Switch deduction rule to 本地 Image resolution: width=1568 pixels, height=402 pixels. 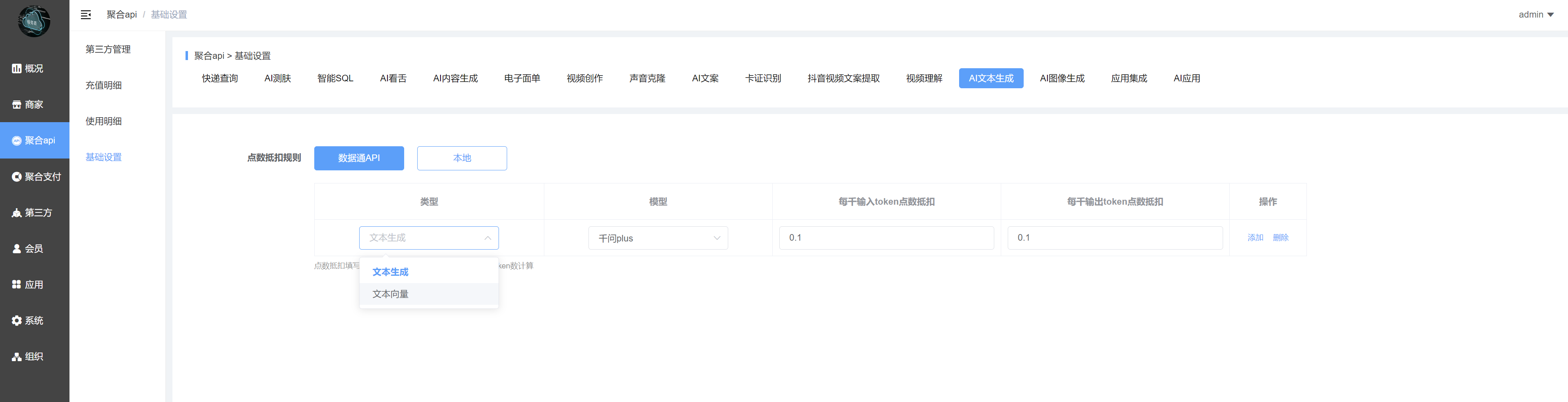(x=461, y=158)
